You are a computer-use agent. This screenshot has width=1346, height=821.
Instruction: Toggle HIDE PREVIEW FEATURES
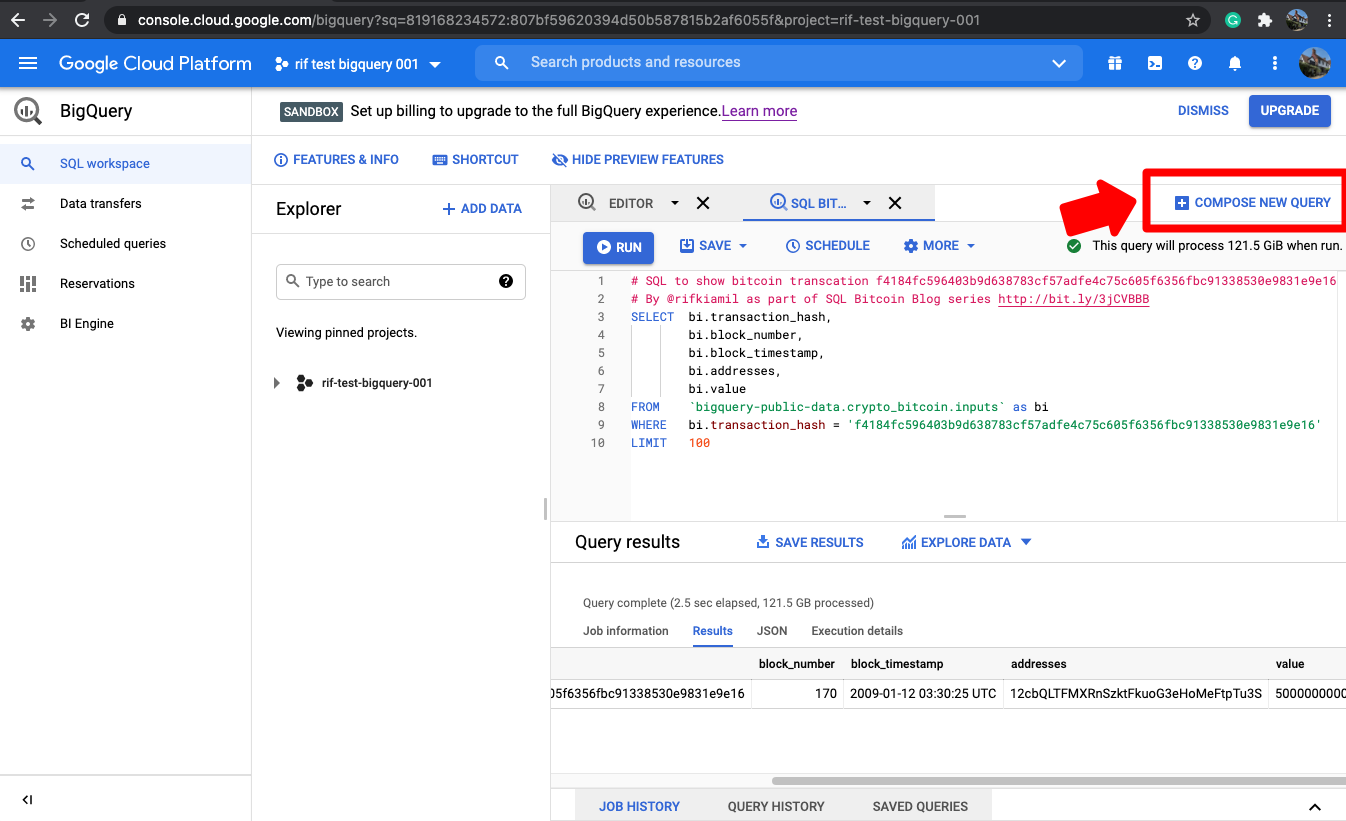[637, 160]
